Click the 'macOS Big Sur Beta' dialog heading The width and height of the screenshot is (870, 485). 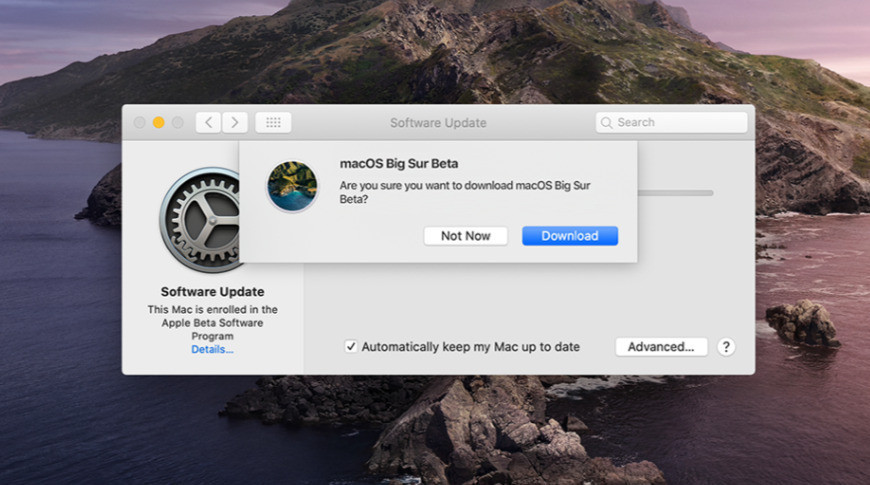tap(399, 164)
